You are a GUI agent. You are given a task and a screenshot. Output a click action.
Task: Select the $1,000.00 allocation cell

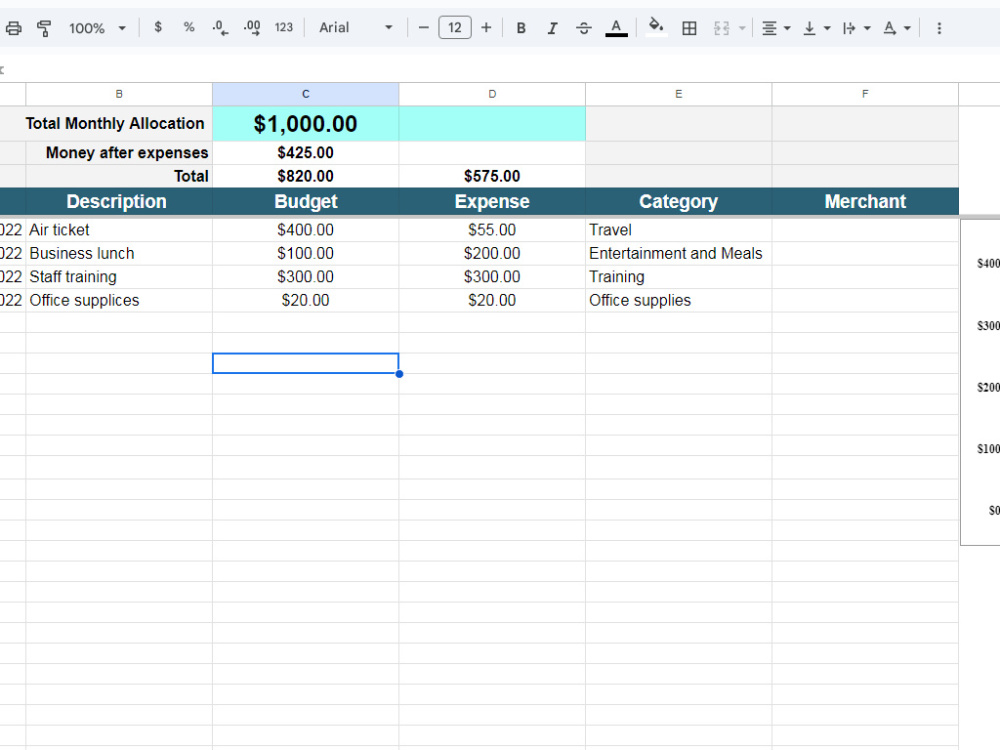pos(305,124)
